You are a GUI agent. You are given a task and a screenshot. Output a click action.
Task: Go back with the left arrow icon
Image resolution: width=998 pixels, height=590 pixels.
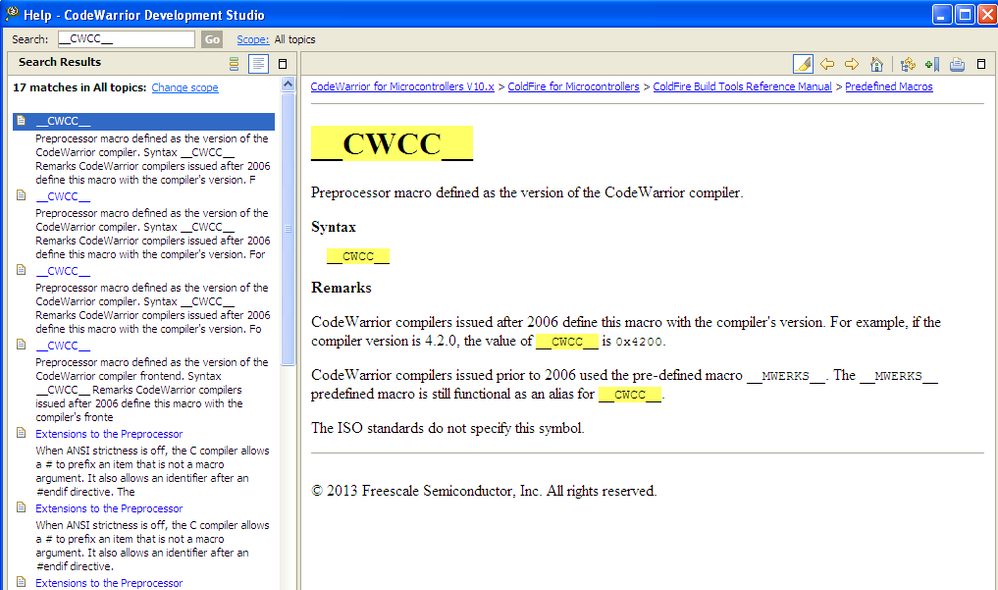click(x=827, y=64)
